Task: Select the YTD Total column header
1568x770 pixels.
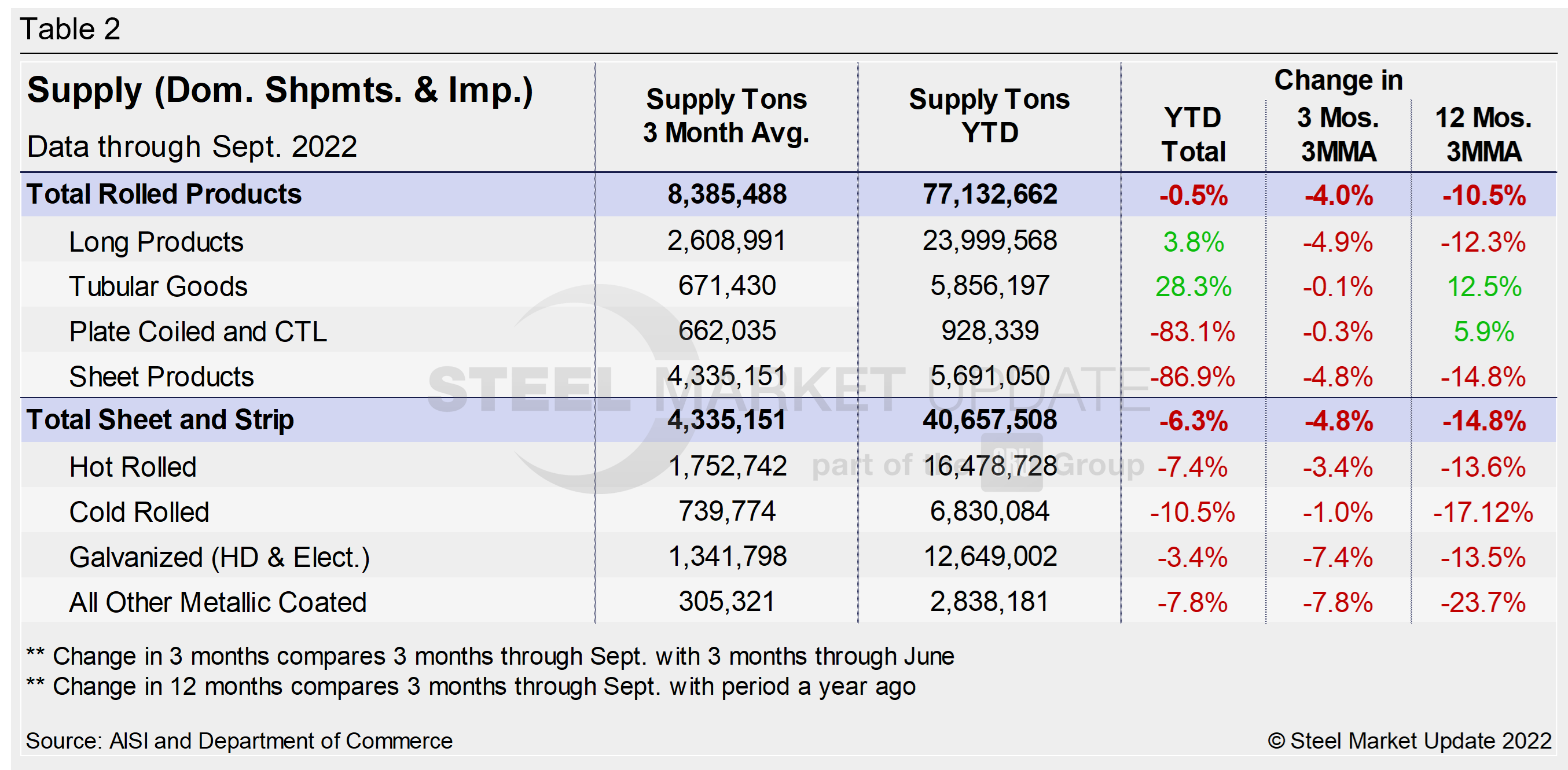Action: pos(1192,134)
